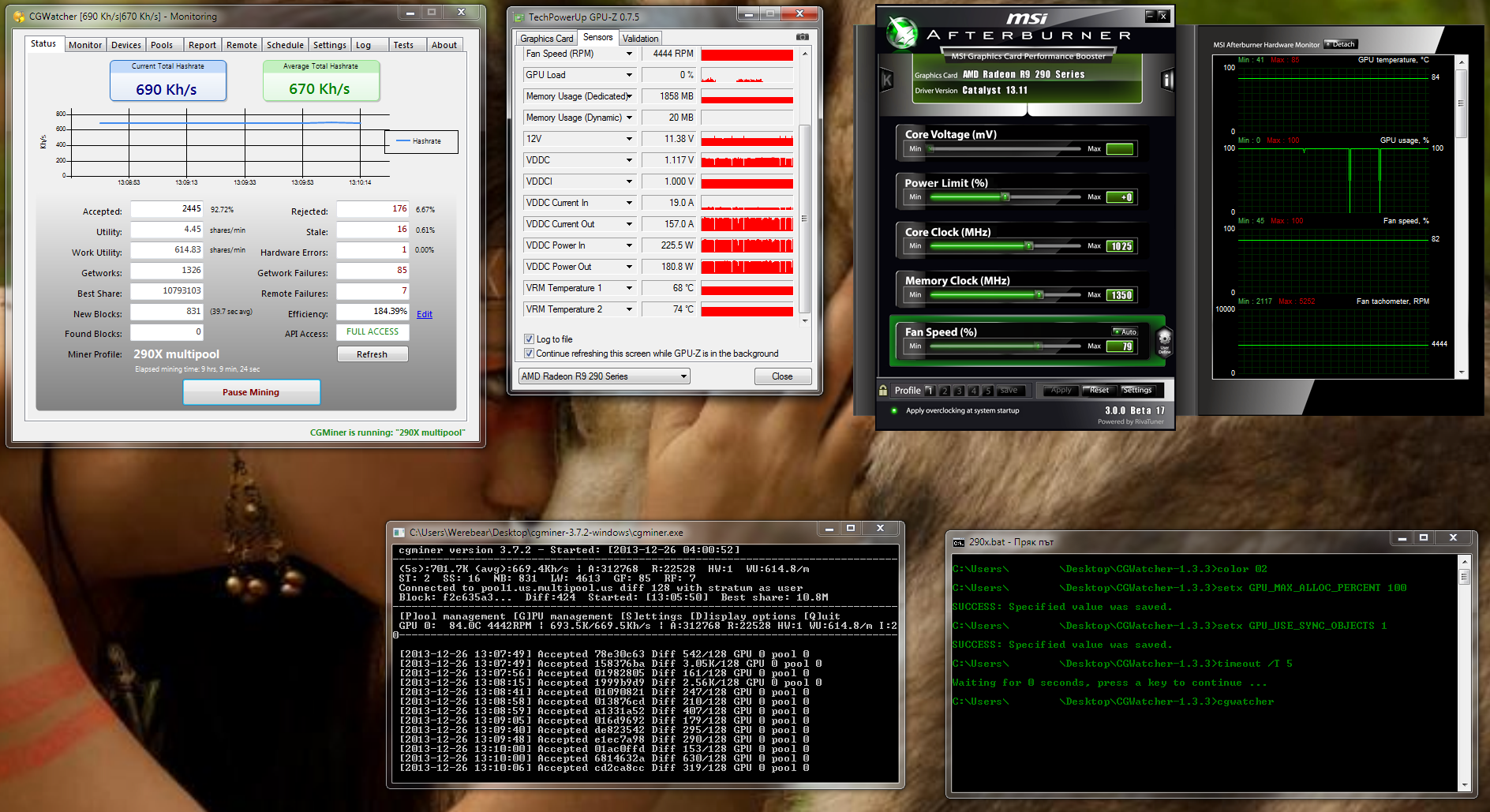
Task: Switch to the Monitor tab in CGWatcher
Action: (x=85, y=45)
